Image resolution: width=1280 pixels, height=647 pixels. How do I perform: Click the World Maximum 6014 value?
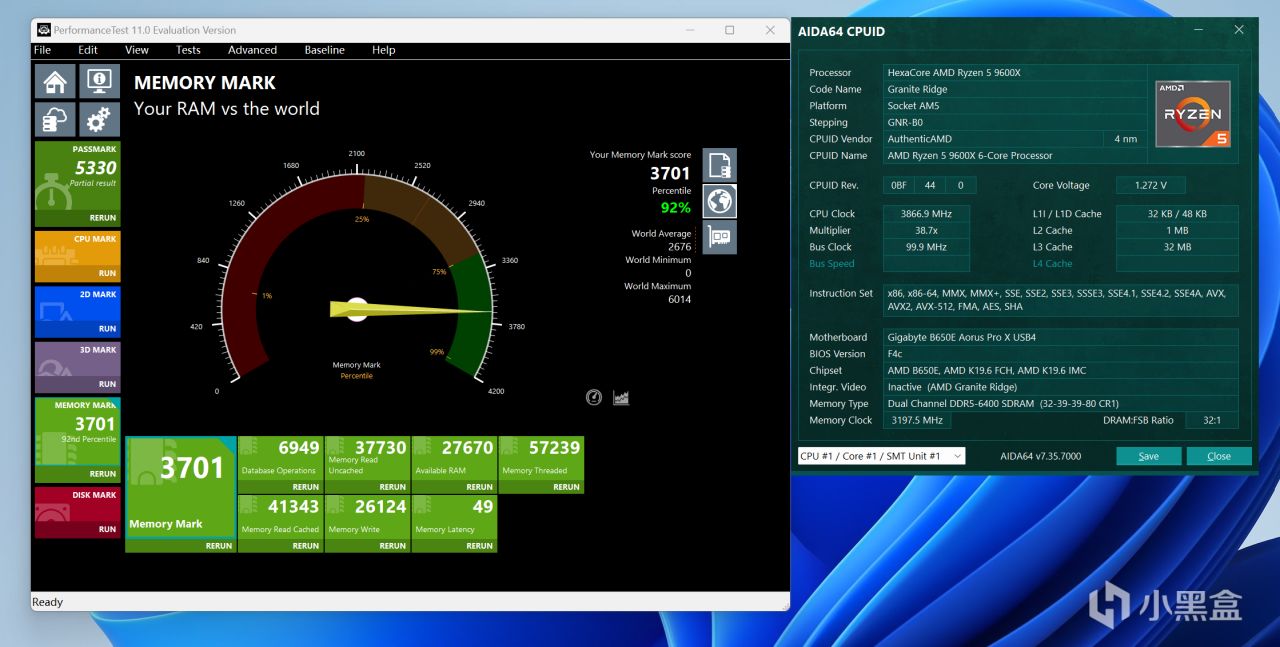click(679, 299)
